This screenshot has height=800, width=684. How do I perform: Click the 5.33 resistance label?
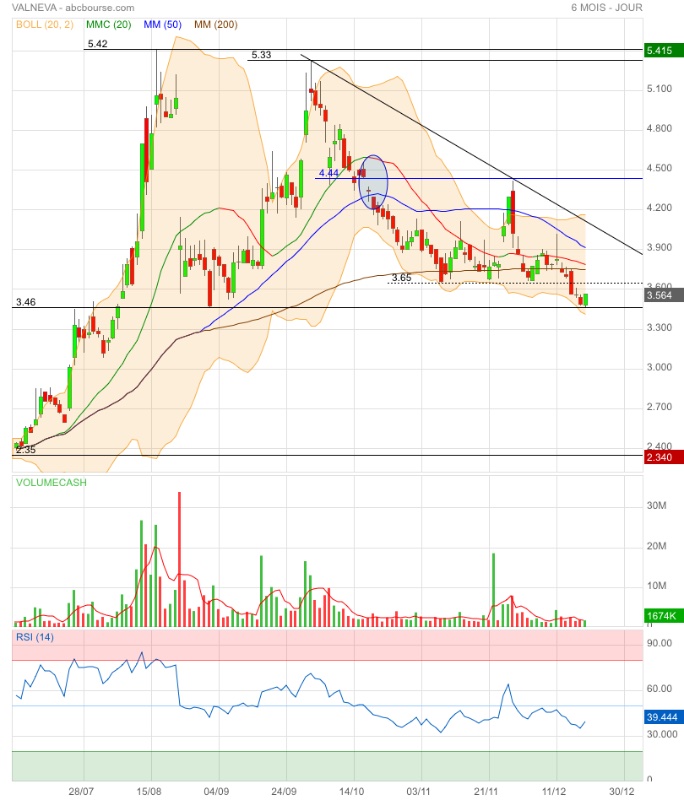pos(261,55)
